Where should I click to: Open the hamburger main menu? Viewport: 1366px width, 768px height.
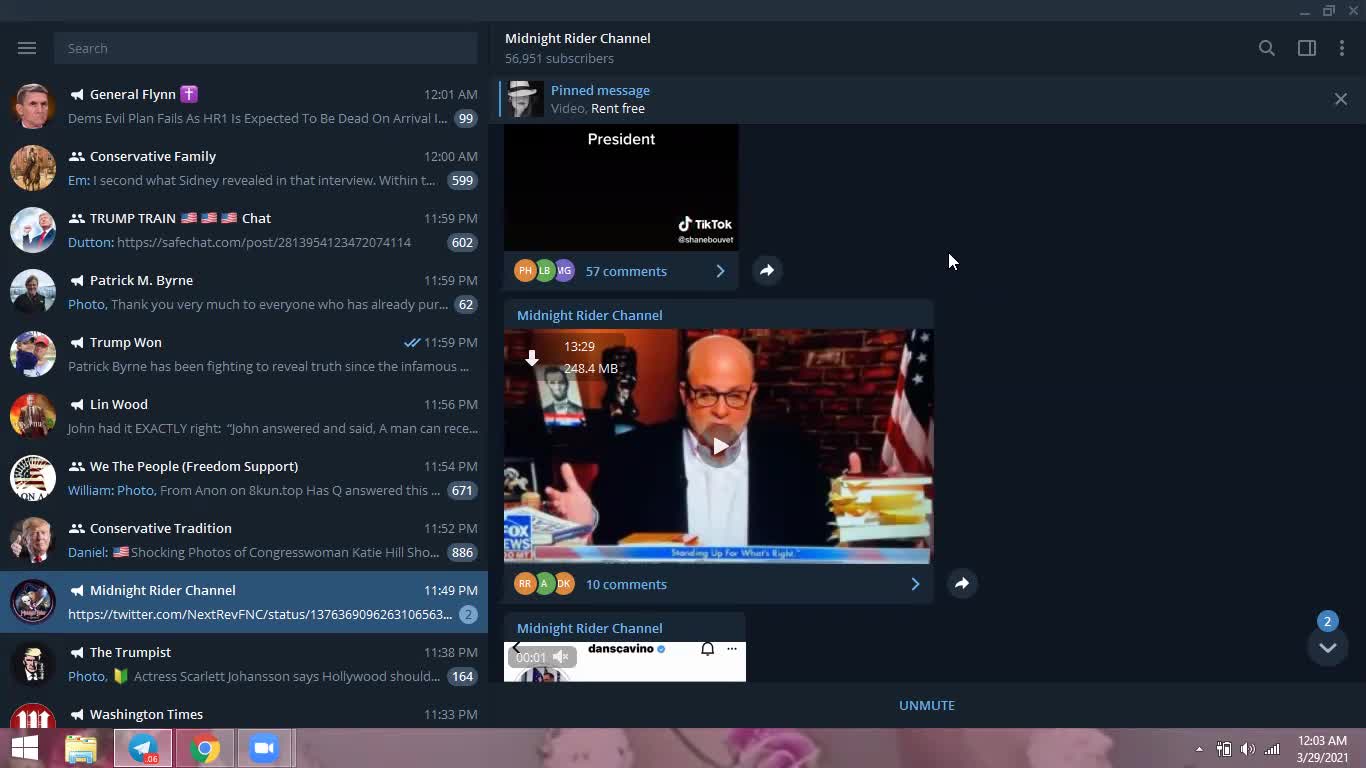coord(27,48)
